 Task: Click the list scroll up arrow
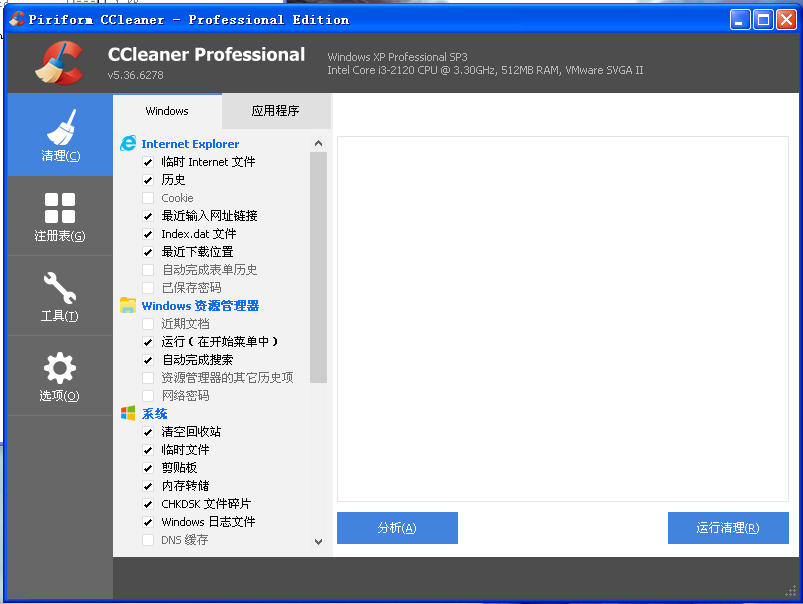coord(319,143)
